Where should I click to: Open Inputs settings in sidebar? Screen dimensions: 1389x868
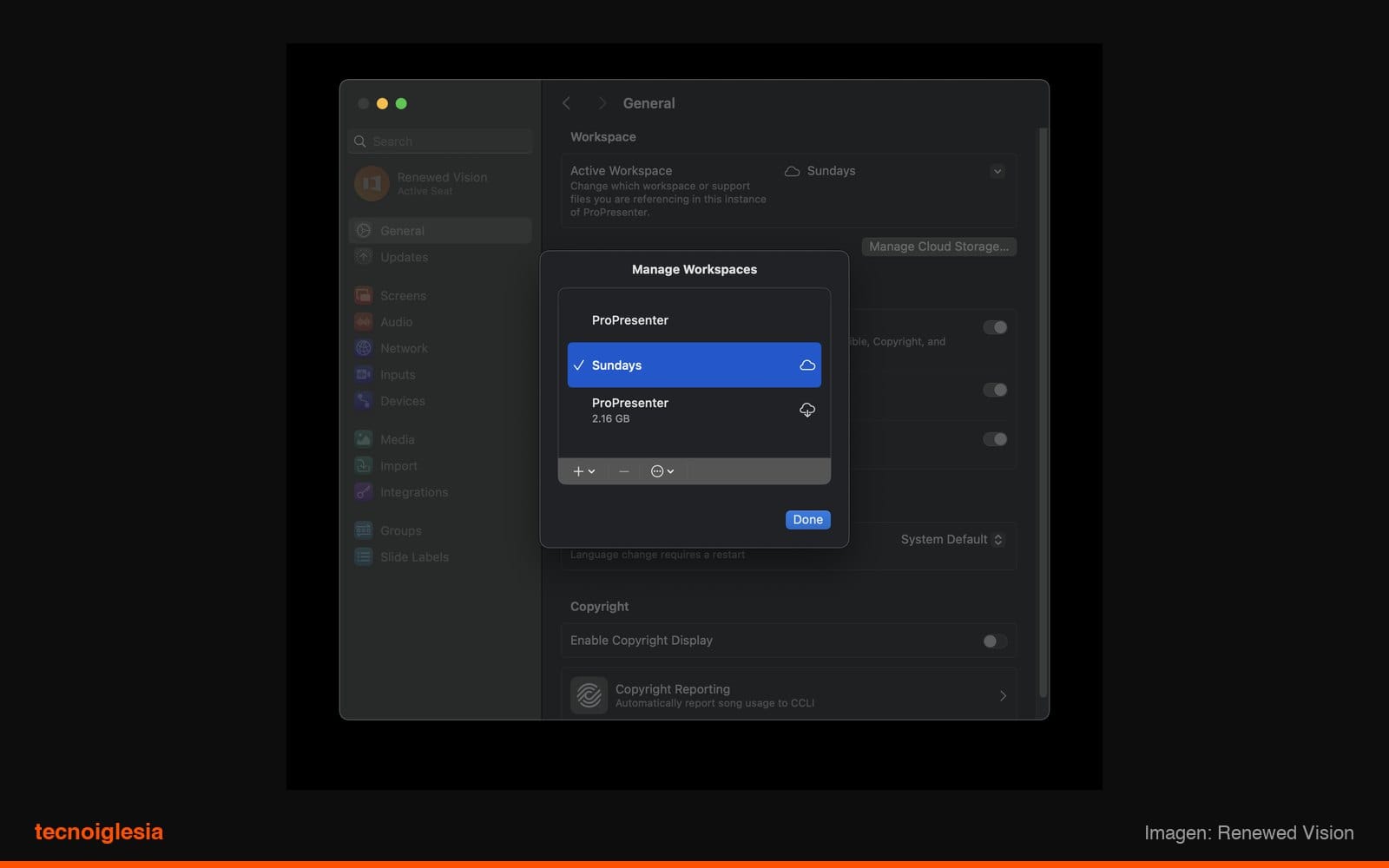click(440, 375)
